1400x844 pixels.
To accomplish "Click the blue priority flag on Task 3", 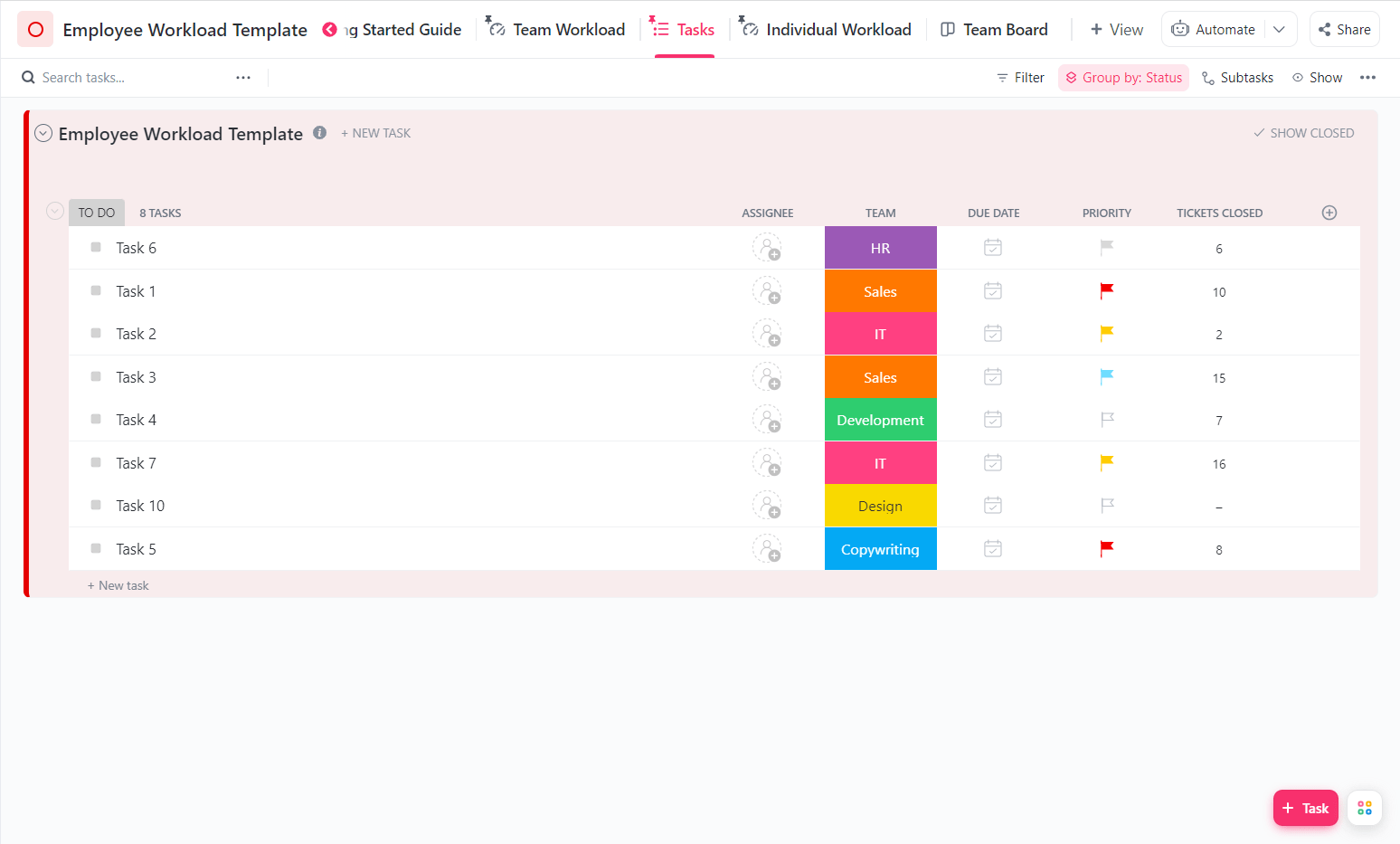I will 1106,376.
